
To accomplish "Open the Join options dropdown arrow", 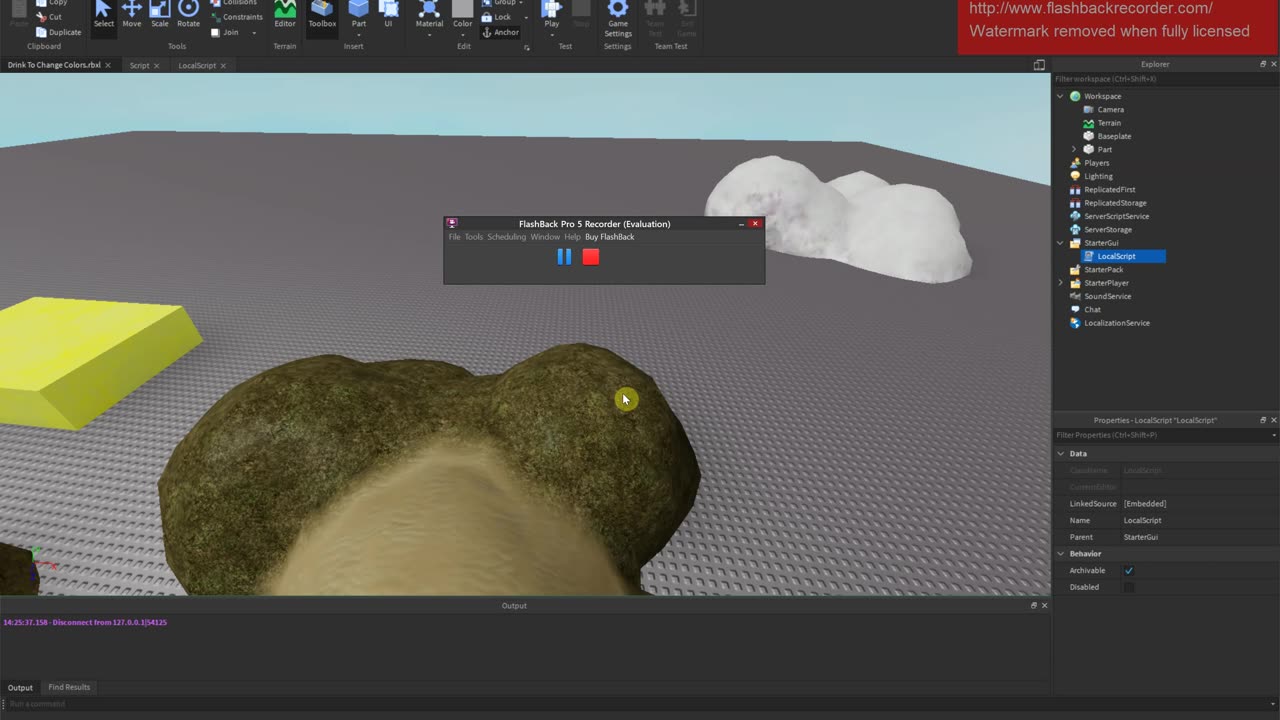I will pos(254,32).
